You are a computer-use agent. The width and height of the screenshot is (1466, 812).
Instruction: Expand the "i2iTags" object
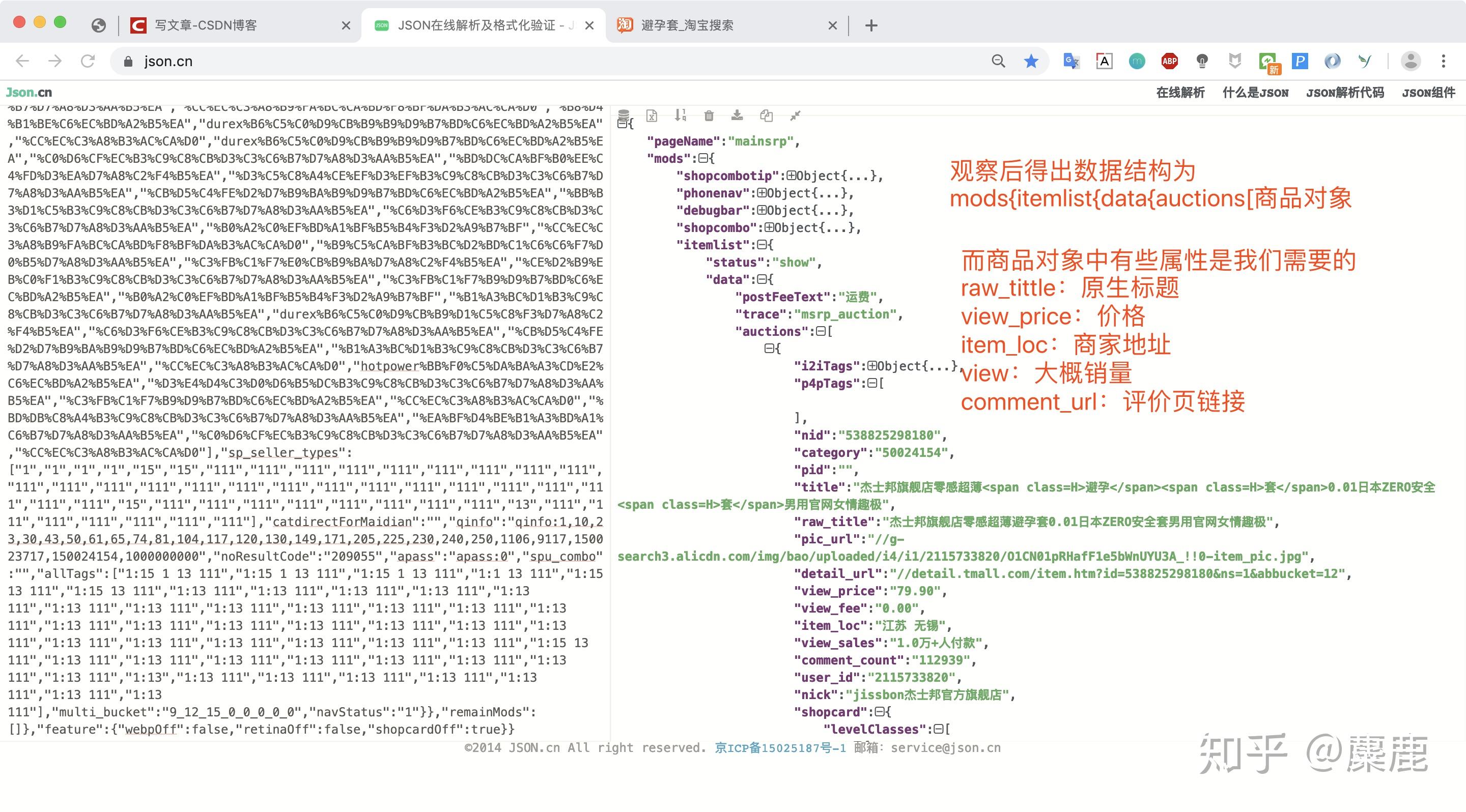pyautogui.click(x=872, y=366)
